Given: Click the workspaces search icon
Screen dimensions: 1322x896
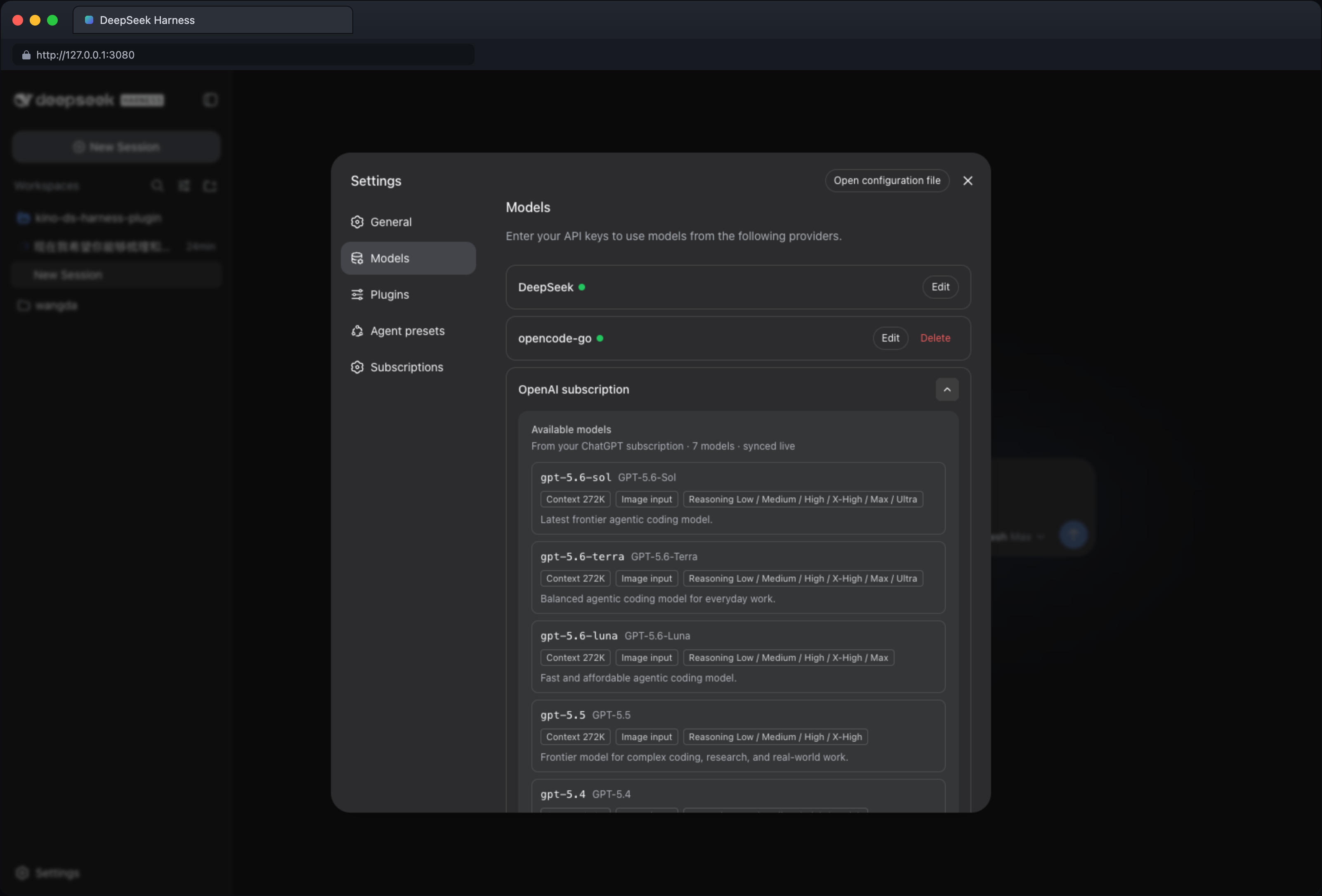Looking at the screenshot, I should tap(158, 186).
